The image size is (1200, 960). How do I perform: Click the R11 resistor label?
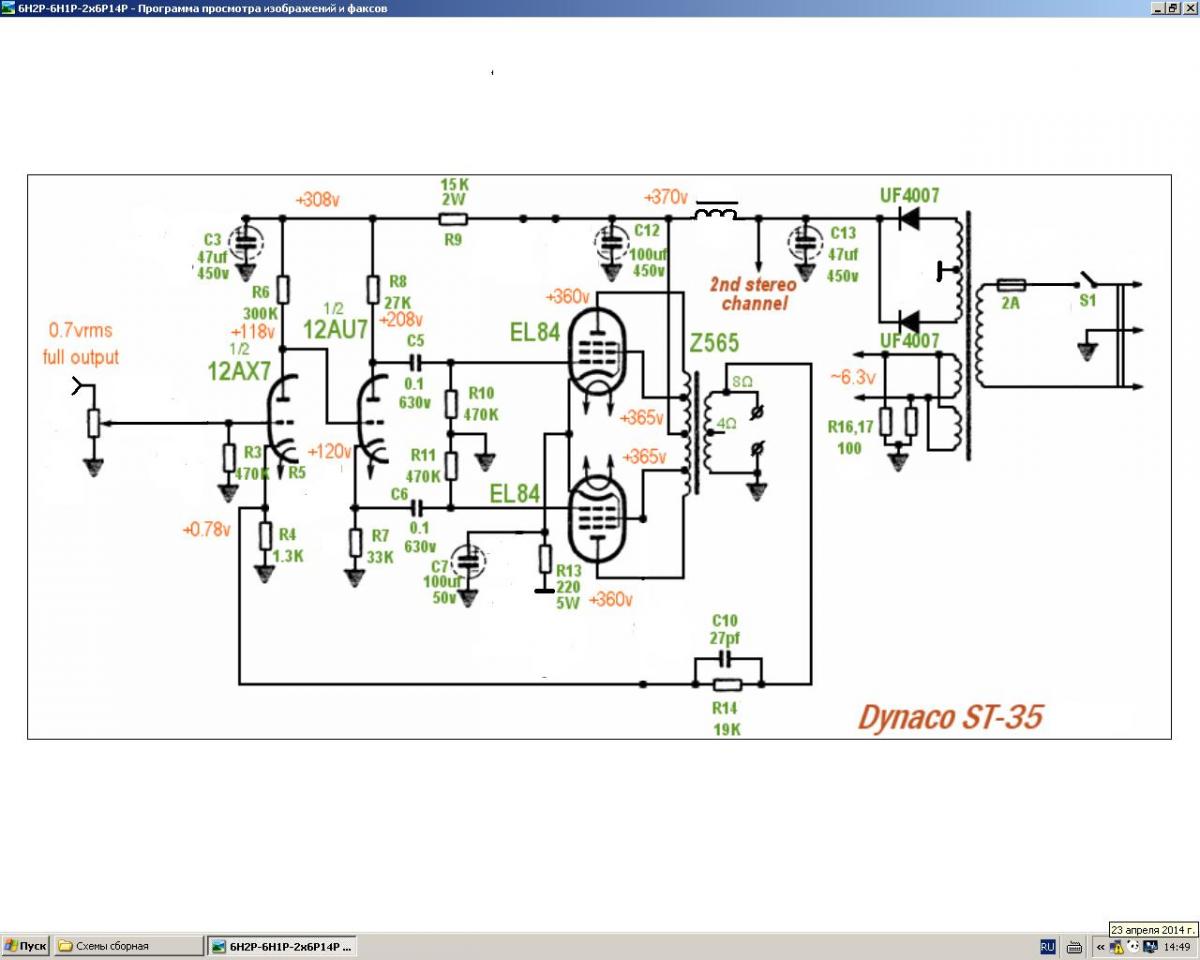(x=423, y=453)
